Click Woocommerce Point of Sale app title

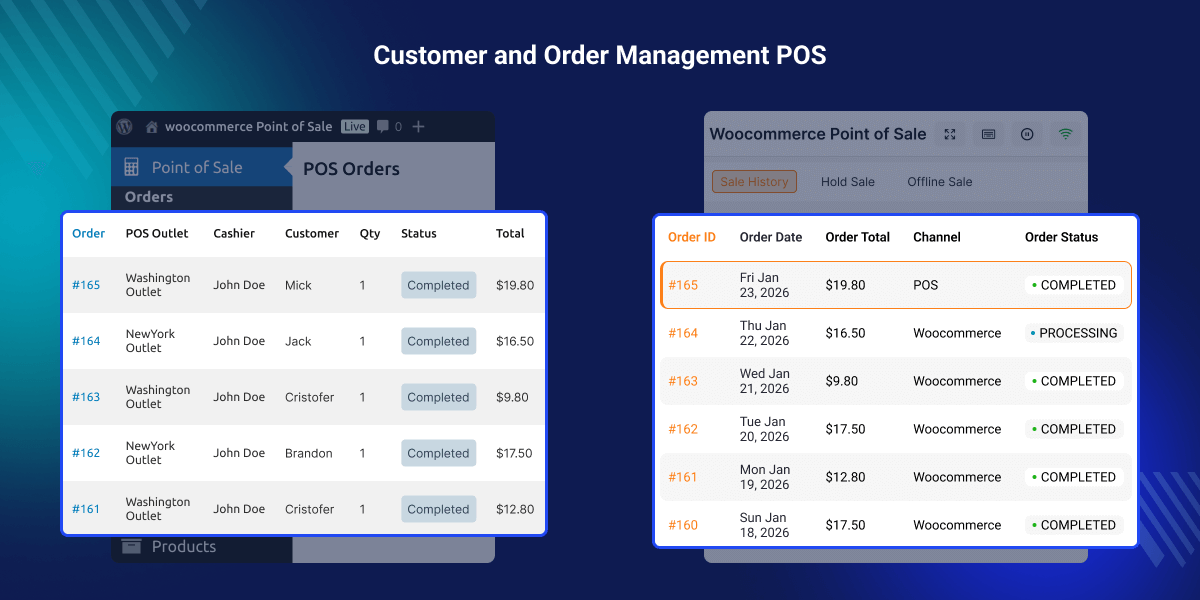tap(818, 134)
